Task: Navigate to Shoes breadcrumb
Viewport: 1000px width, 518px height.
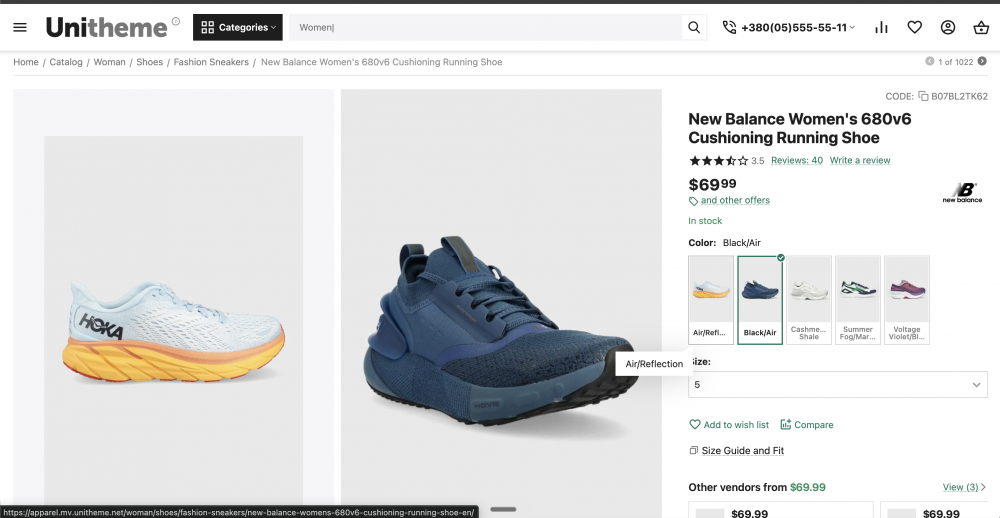Action: pyautogui.click(x=150, y=62)
